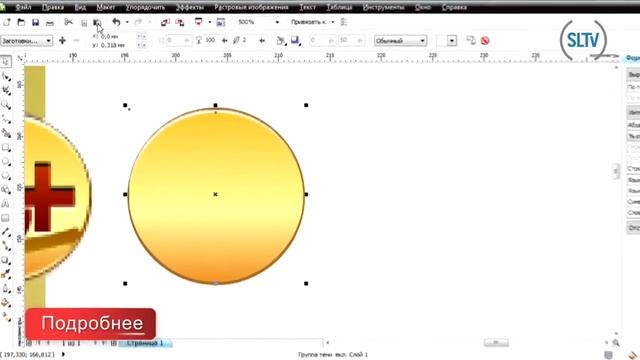Select the Rectangle tool

6,147
